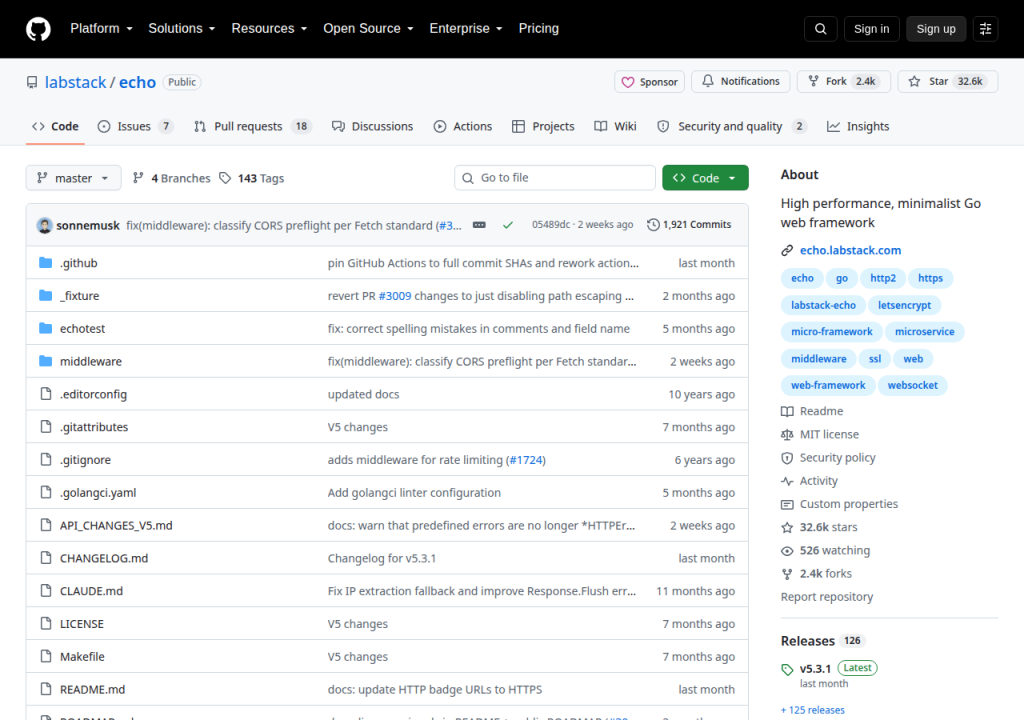
Task: Switch to the Pull requests tab
Action: pos(252,126)
